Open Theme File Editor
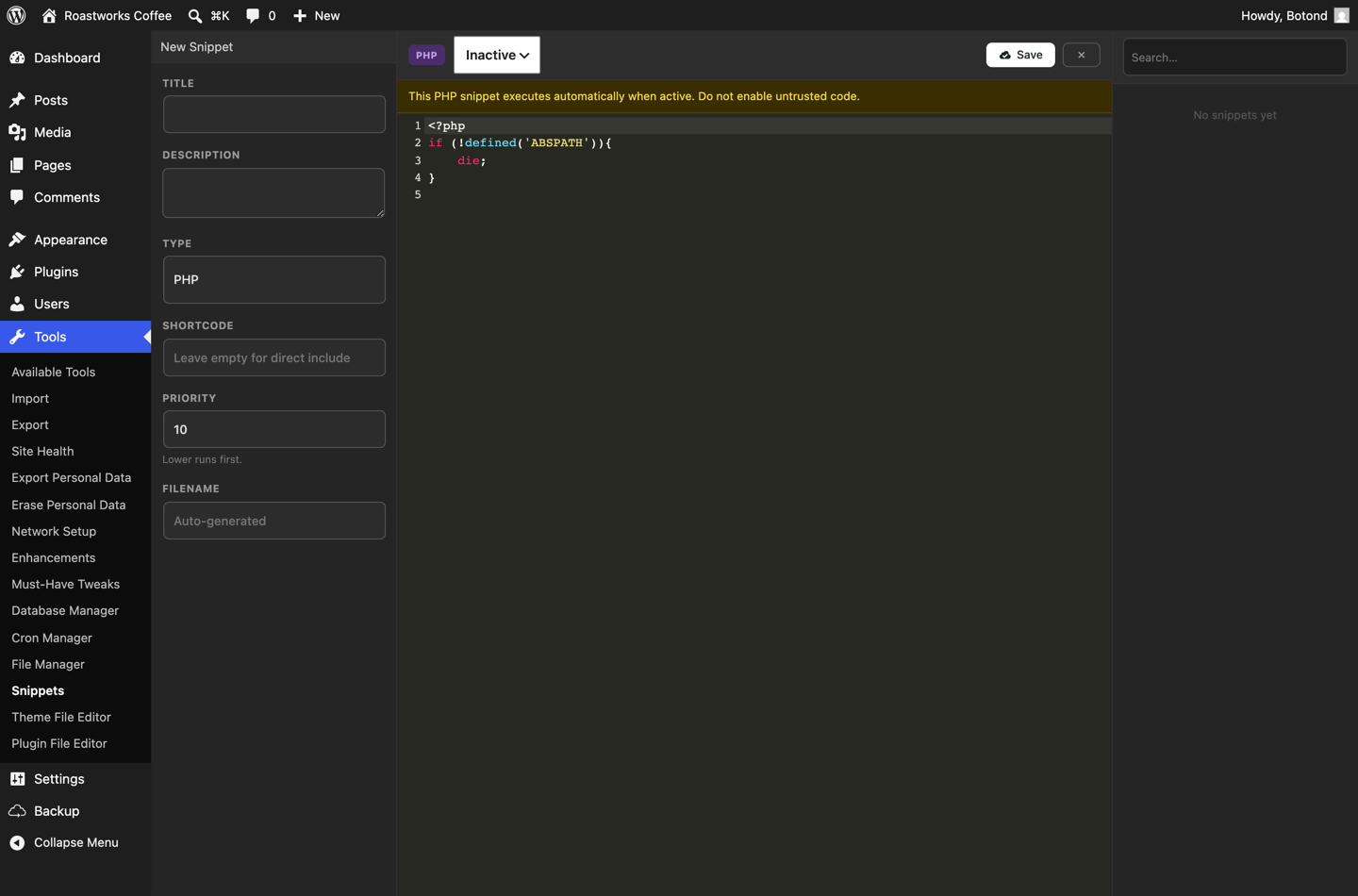The image size is (1358, 896). coord(61,717)
